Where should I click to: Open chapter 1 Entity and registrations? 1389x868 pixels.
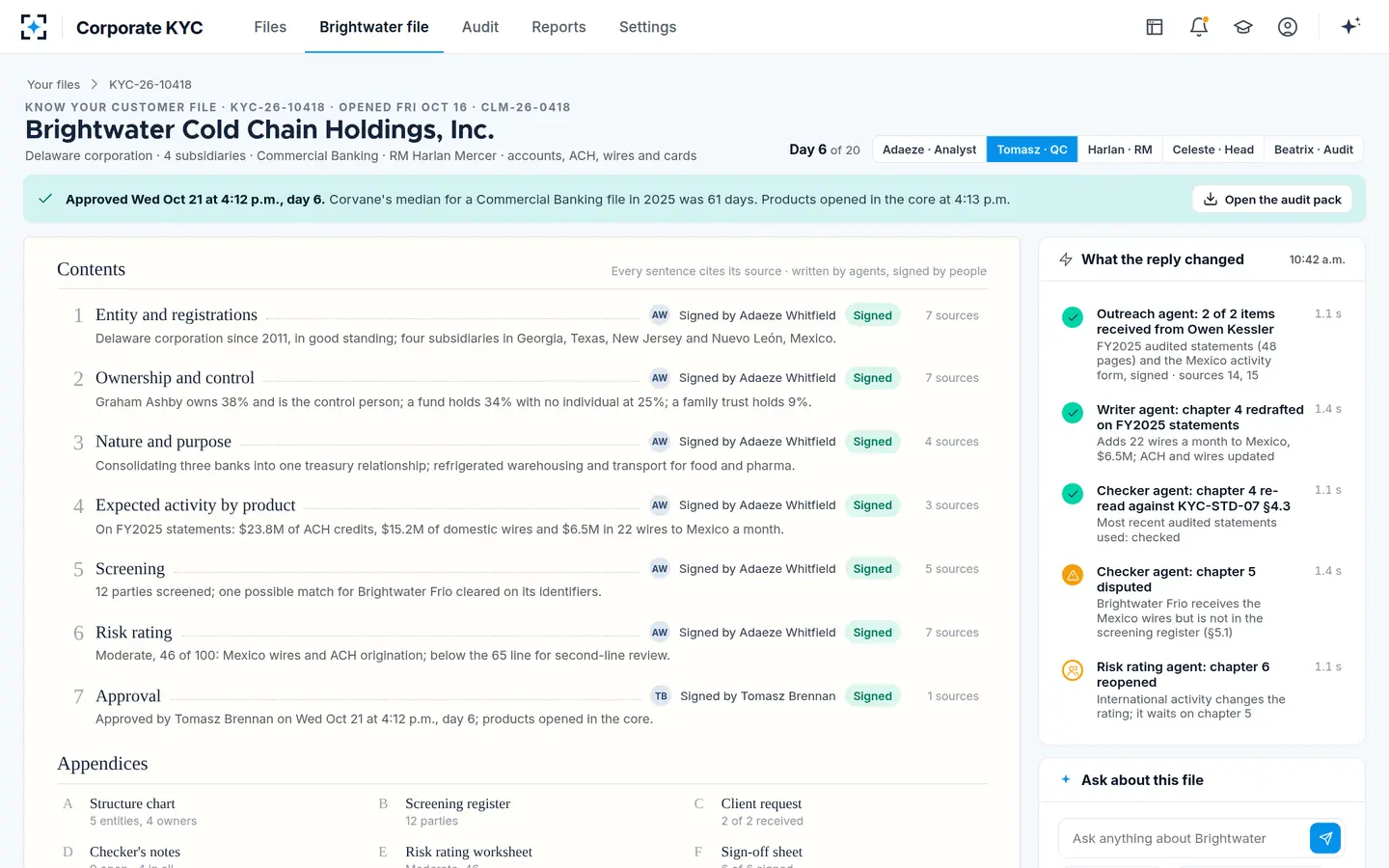pos(177,314)
